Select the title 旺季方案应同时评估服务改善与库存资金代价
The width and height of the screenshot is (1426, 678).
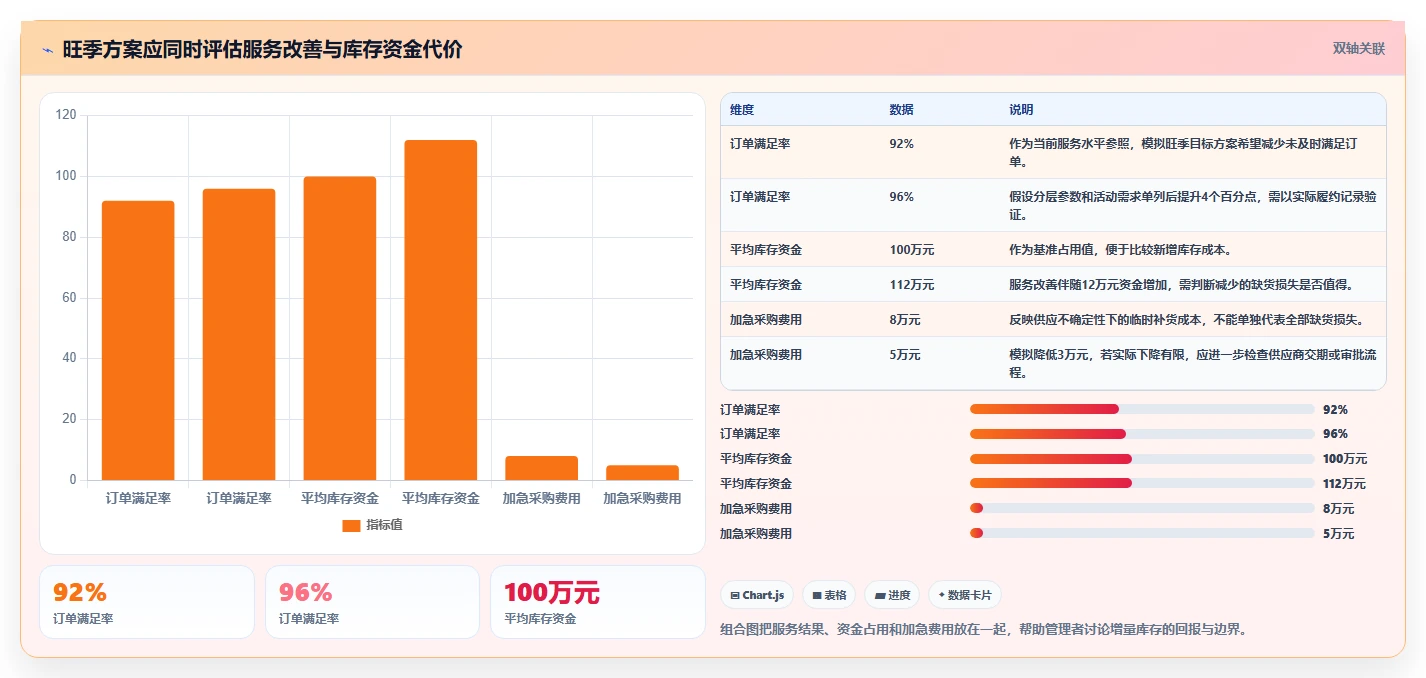click(262, 49)
